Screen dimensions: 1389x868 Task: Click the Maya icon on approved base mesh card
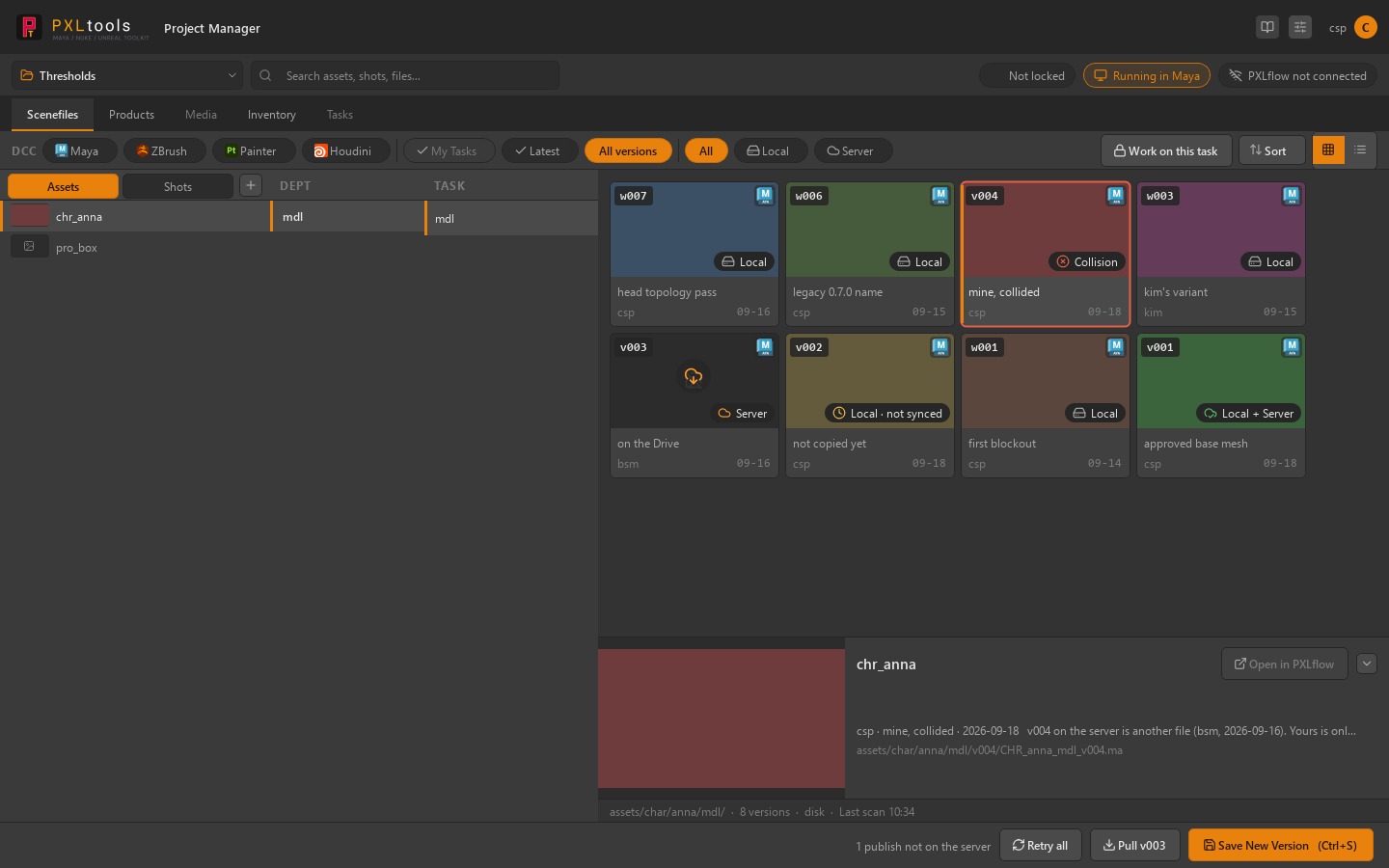[x=1292, y=347]
